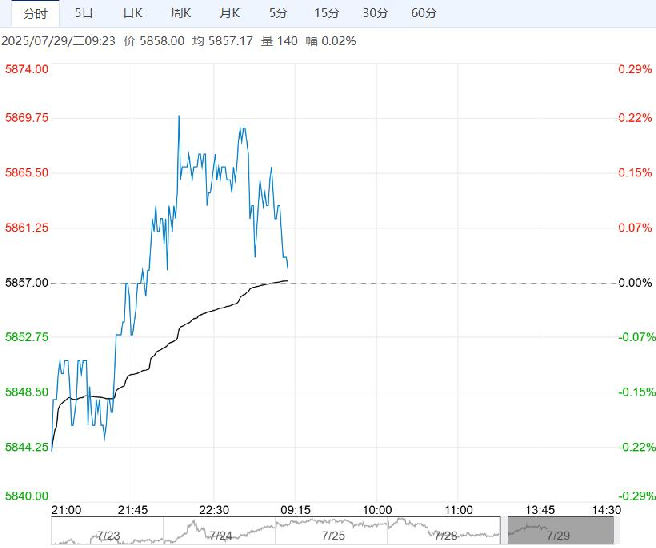The image size is (656, 548).
Task: Click the 09:15 time axis marker
Action: [295, 510]
